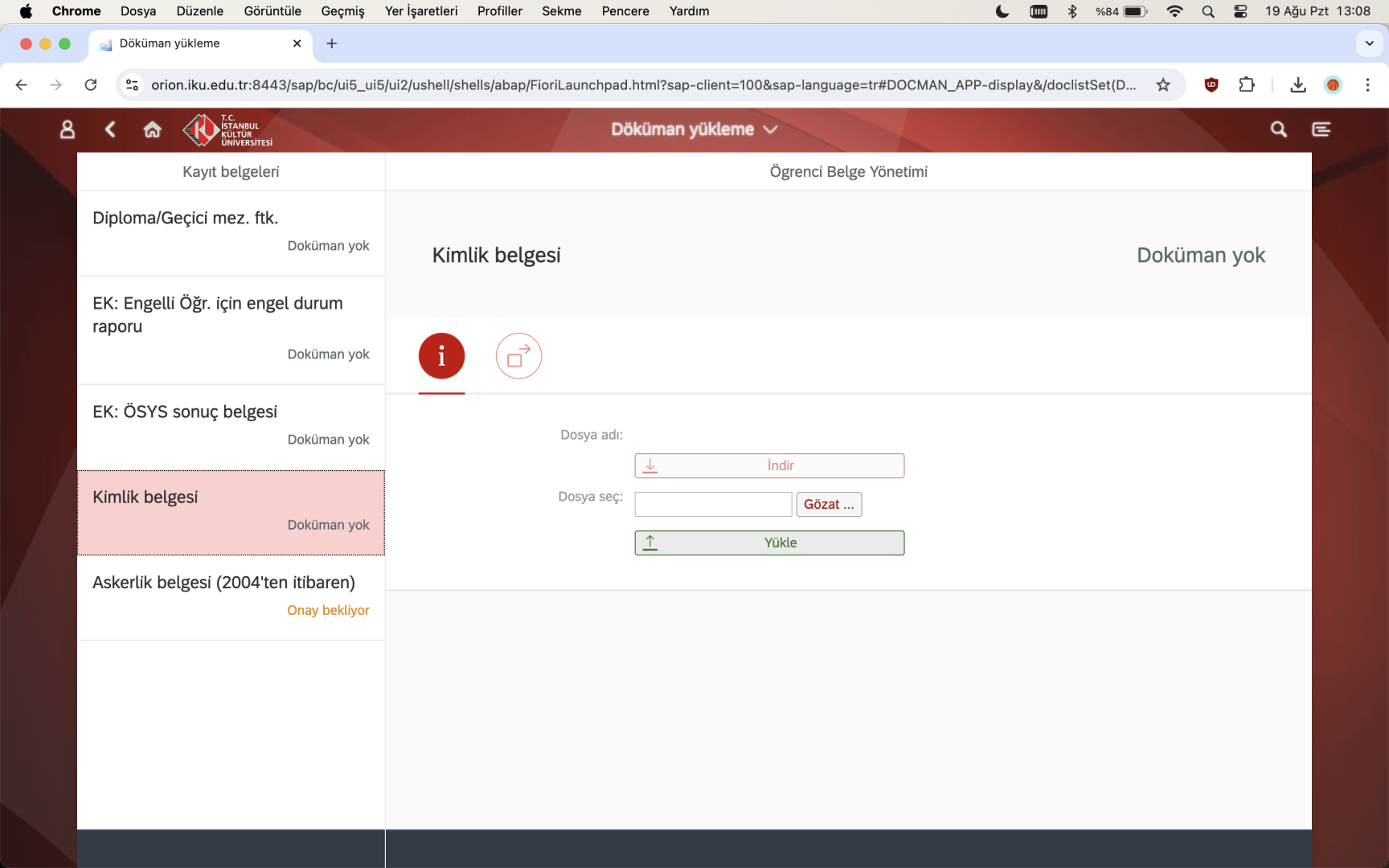
Task: Reload the page
Action: tap(91, 84)
